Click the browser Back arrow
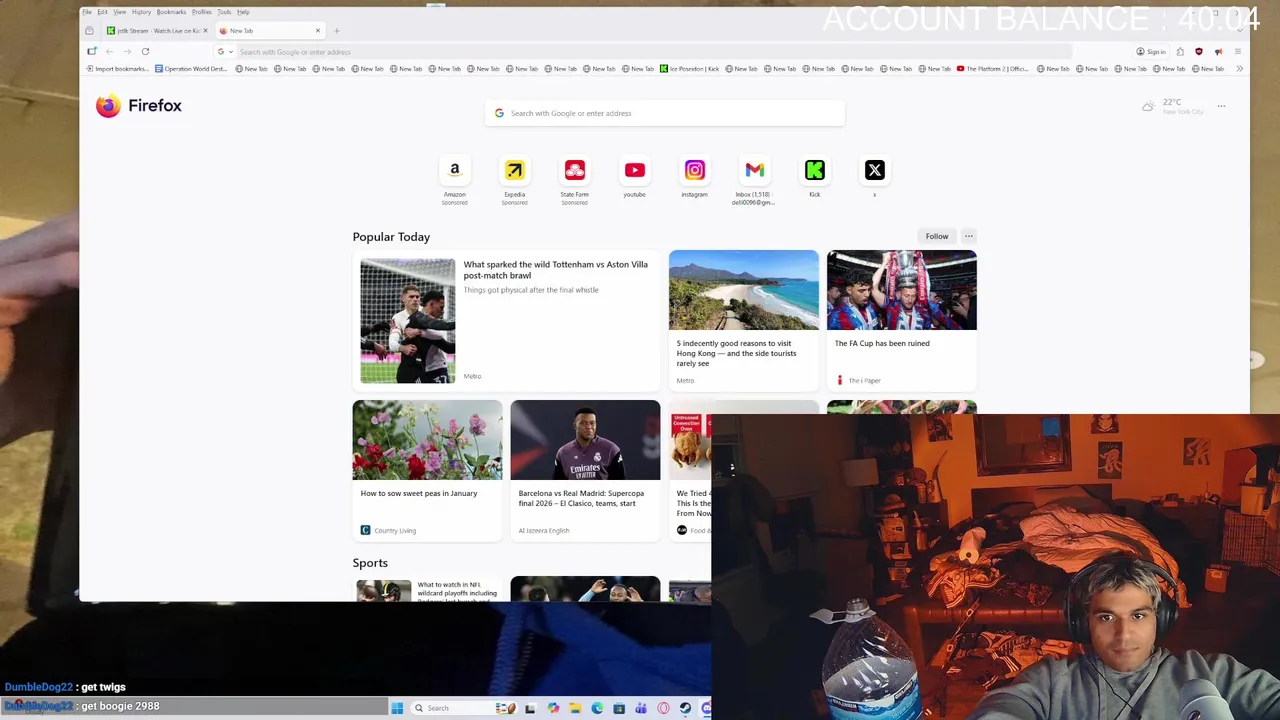This screenshot has height=720, width=1280. coord(109,51)
